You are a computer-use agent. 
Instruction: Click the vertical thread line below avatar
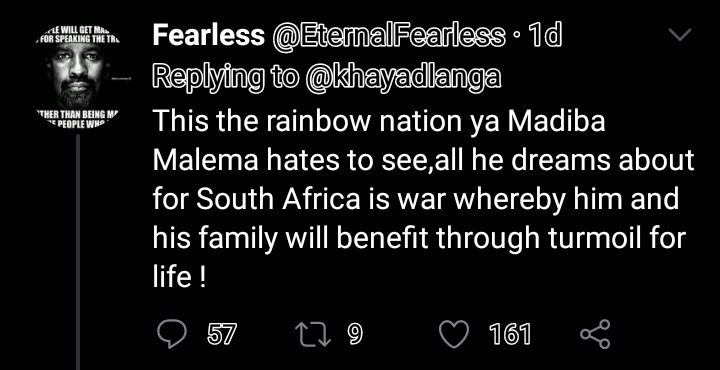point(78,252)
